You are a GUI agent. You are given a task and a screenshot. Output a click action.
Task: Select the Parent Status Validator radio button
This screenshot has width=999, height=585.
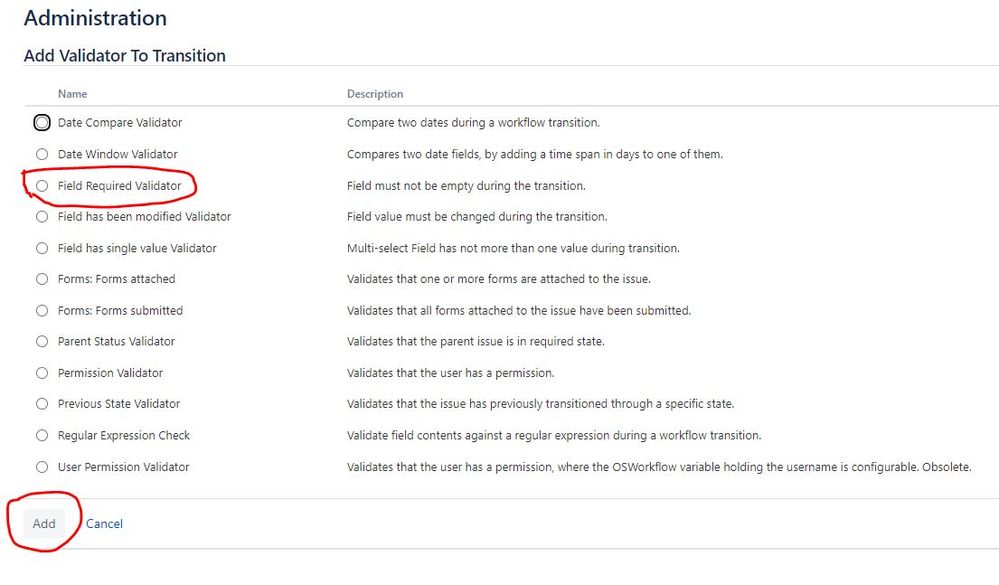tap(42, 342)
